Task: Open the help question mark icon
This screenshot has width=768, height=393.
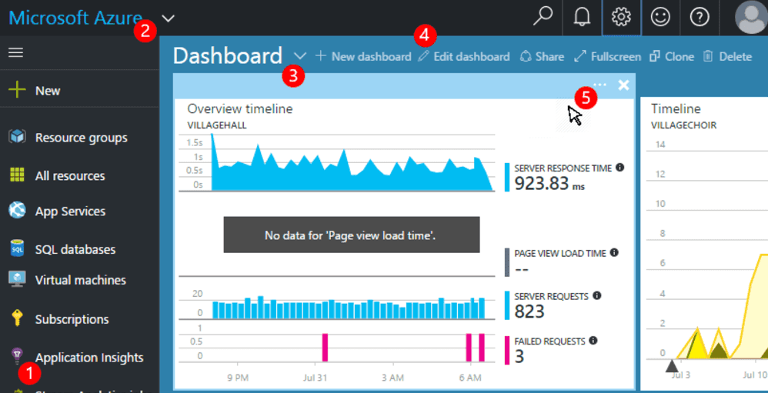Action: click(x=699, y=18)
